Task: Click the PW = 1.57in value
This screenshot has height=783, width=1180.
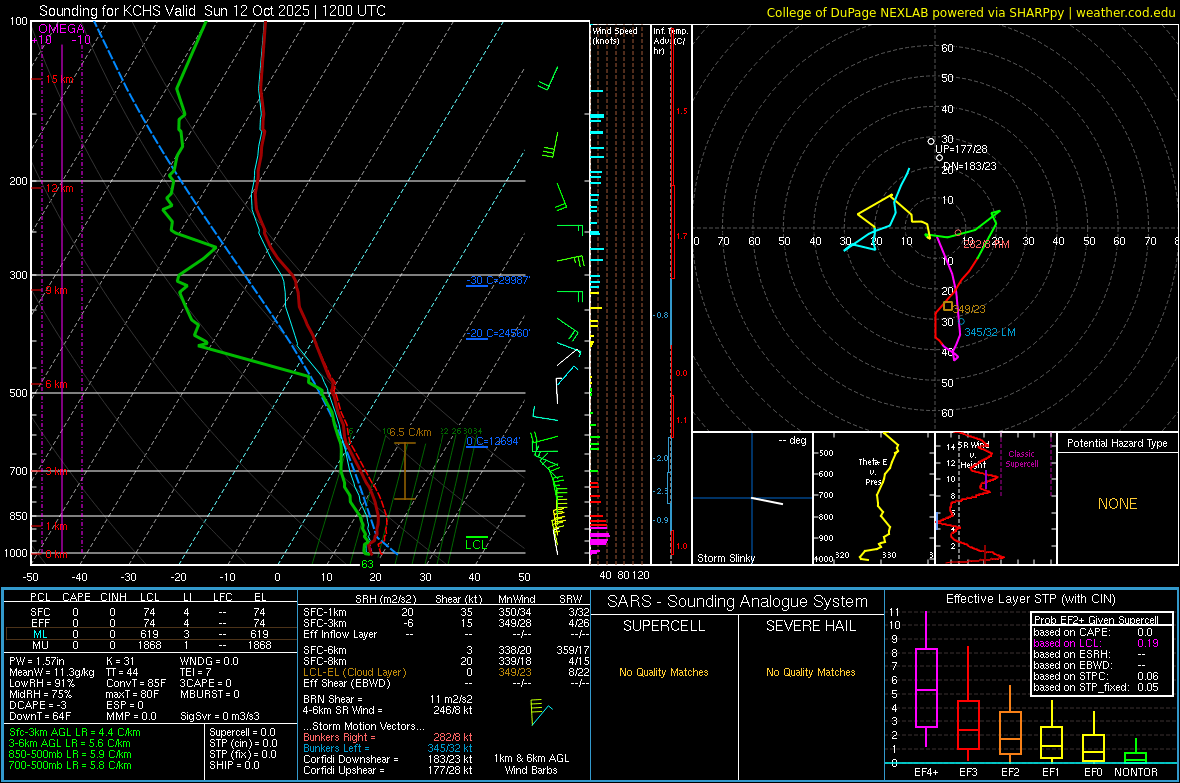Action: pyautogui.click(x=37, y=661)
